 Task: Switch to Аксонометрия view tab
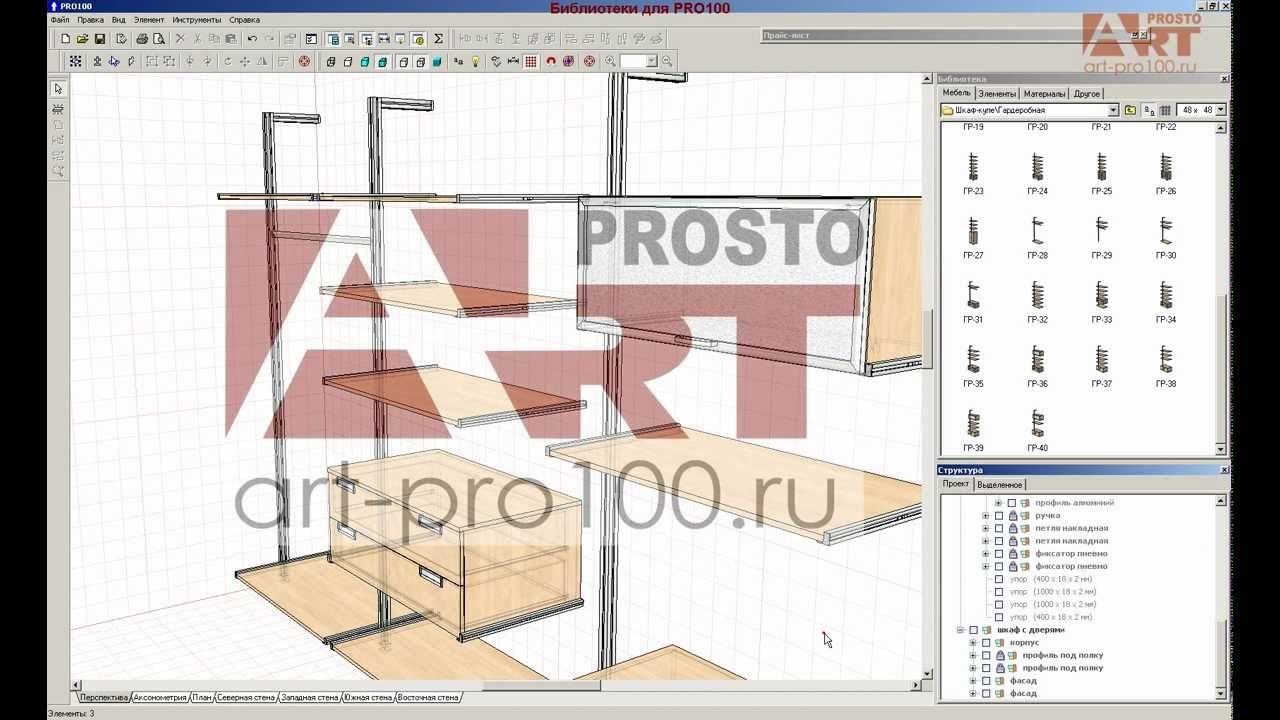(x=160, y=697)
